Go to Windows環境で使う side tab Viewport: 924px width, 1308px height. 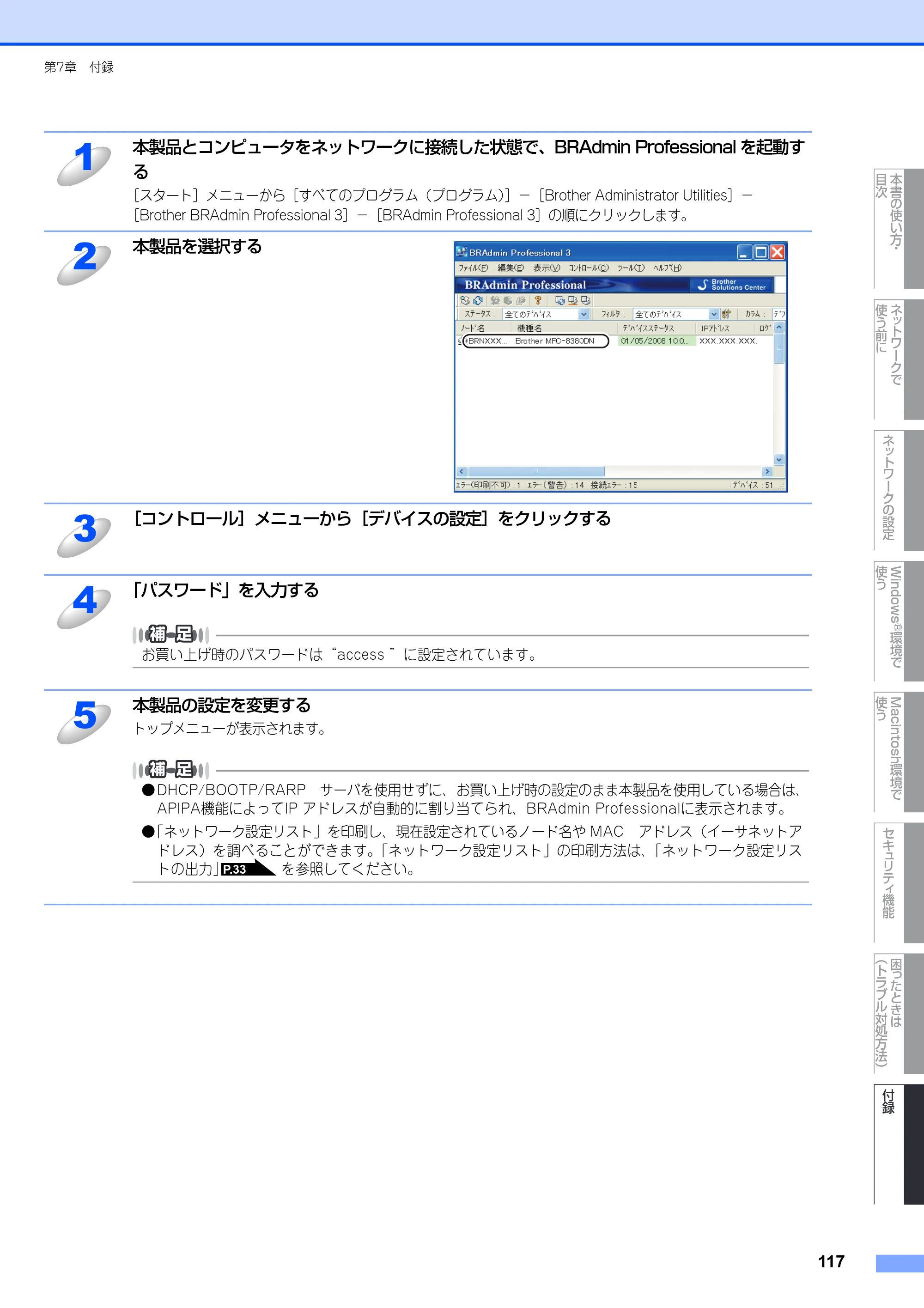[x=899, y=621]
